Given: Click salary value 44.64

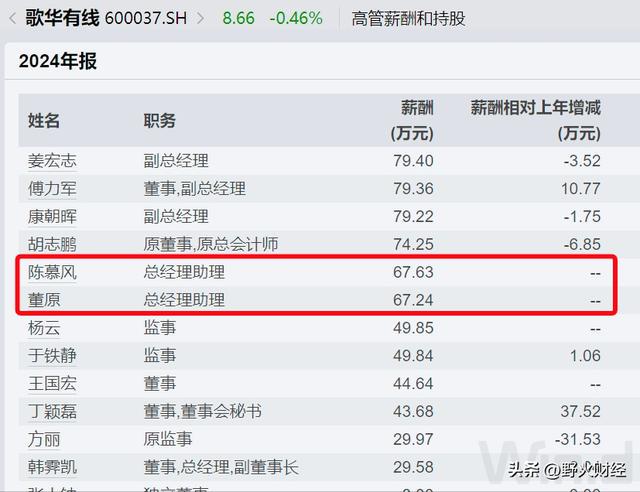Looking at the screenshot, I should [x=413, y=384].
